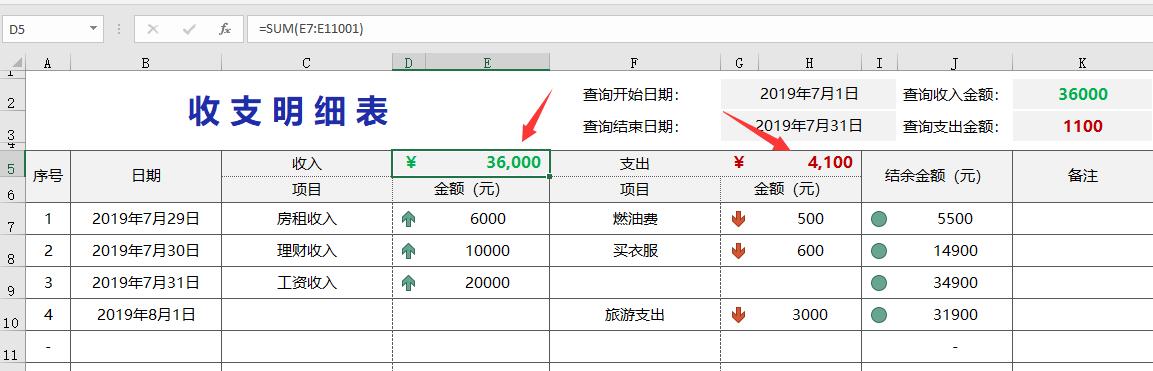Click the 查询收入金额 value 36000

pos(1082,94)
